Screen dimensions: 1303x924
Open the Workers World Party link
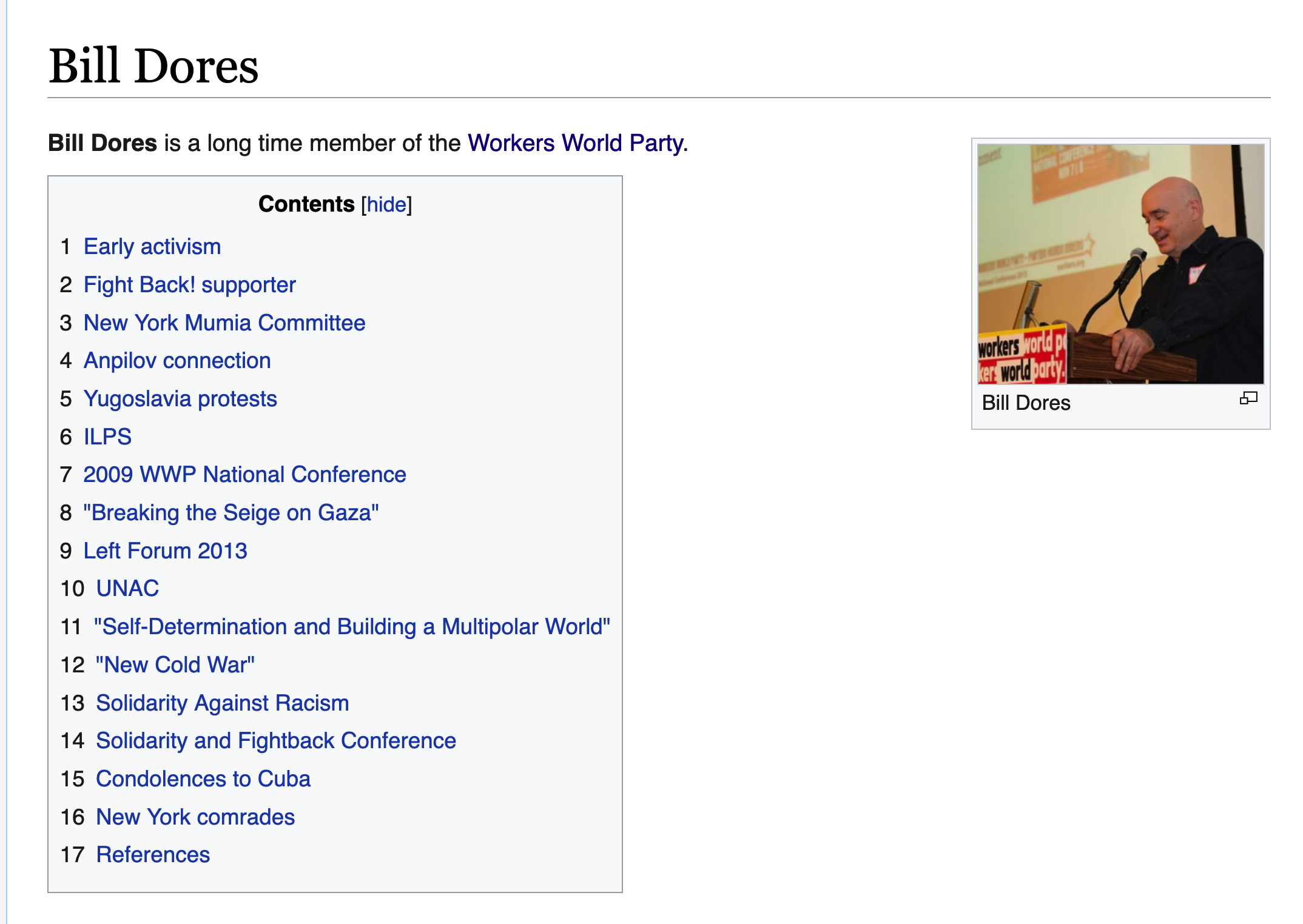[x=575, y=143]
